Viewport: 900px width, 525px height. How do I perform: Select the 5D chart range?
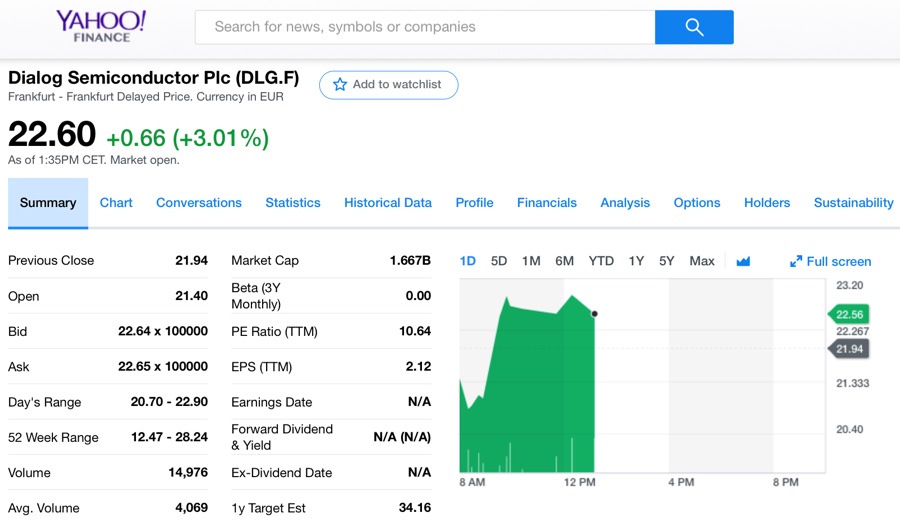coord(499,262)
